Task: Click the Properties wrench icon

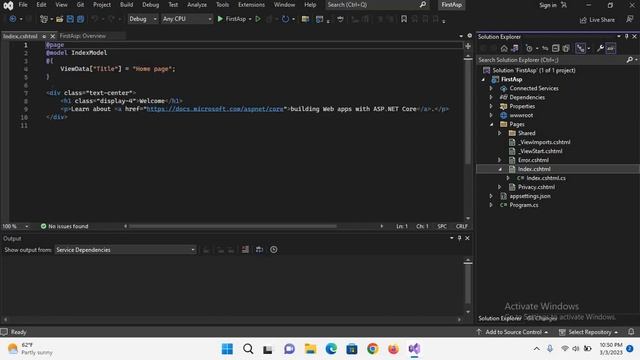Action: [600, 49]
